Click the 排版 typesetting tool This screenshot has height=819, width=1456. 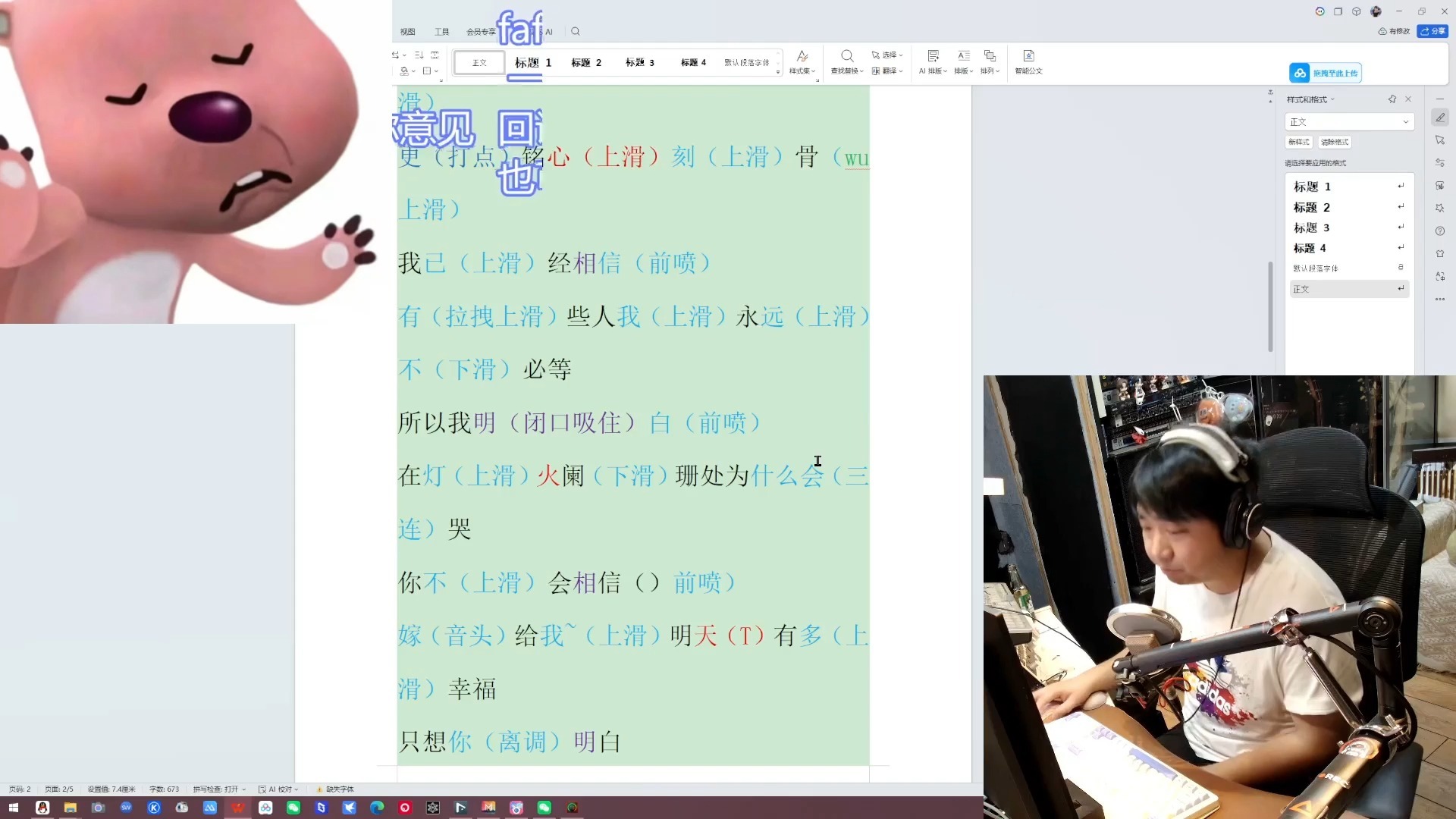[964, 61]
